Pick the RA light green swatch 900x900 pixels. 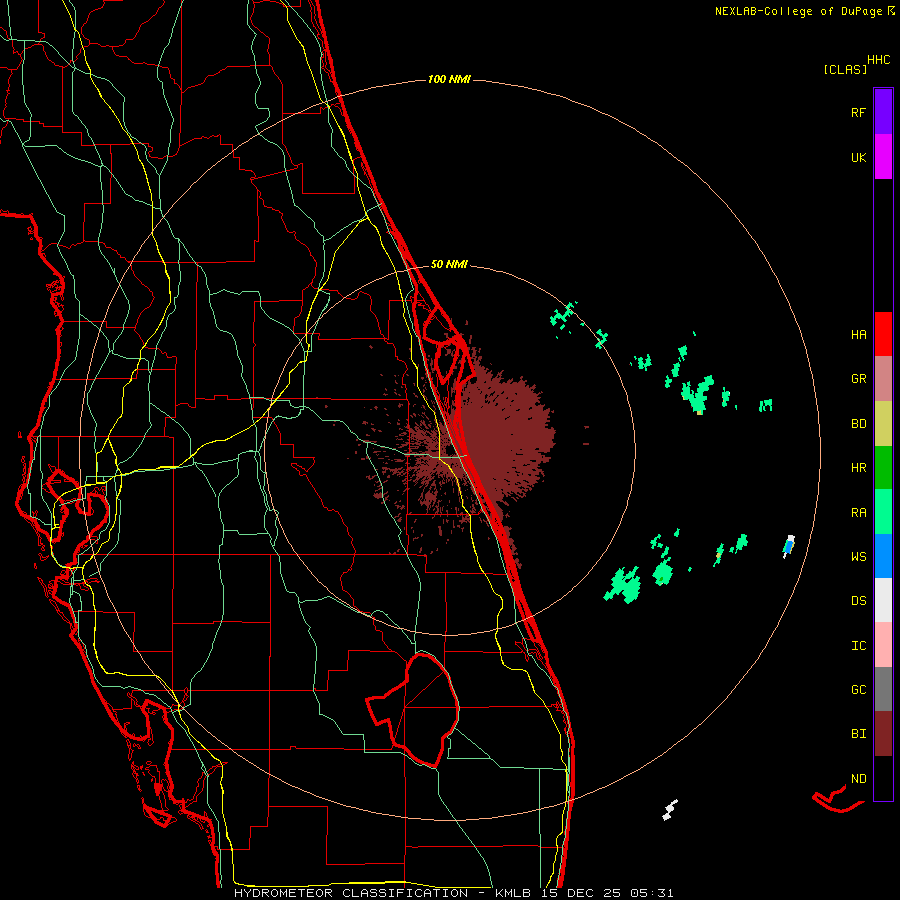[883, 512]
